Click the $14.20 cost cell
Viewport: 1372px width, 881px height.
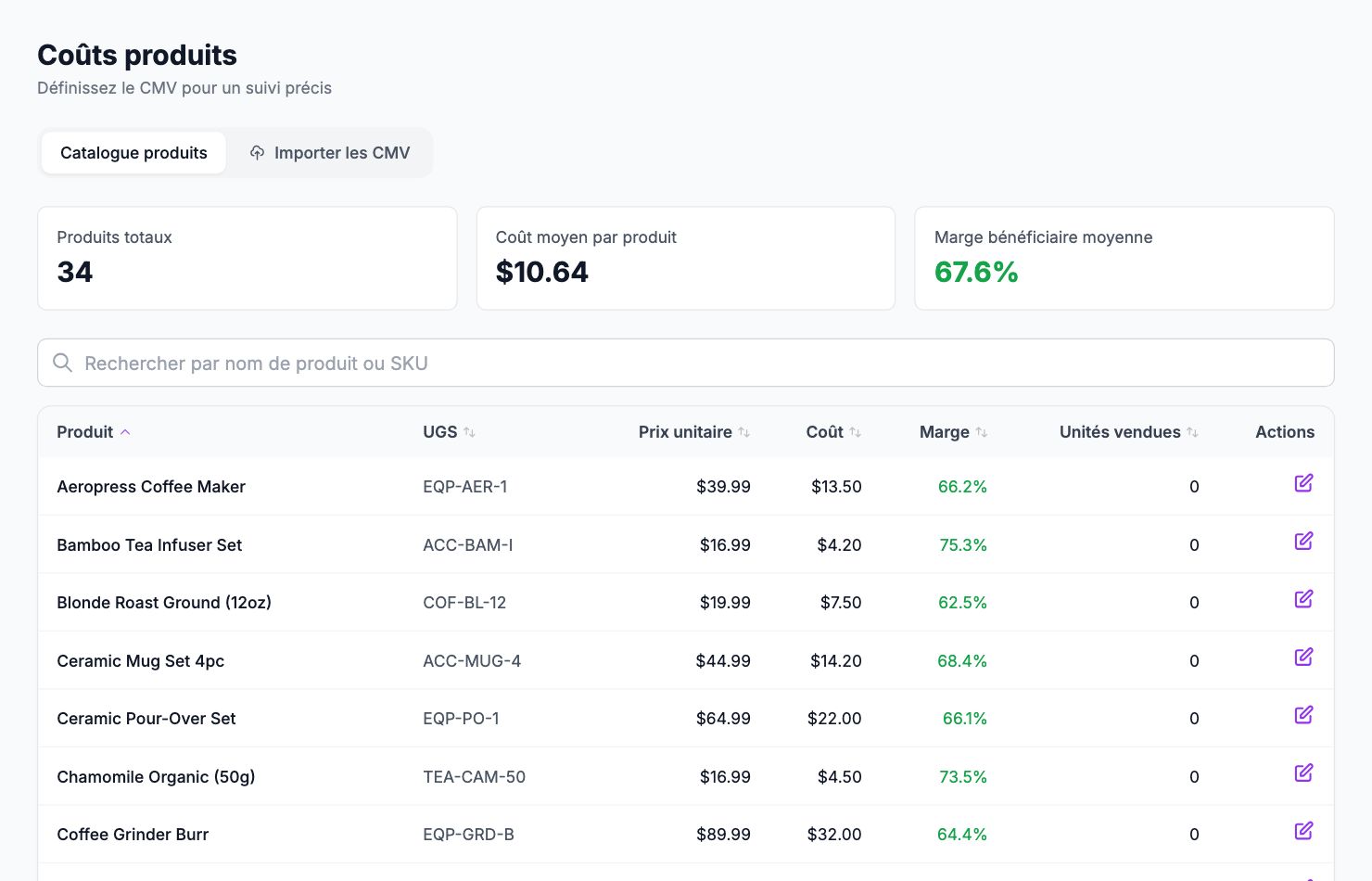(836, 661)
